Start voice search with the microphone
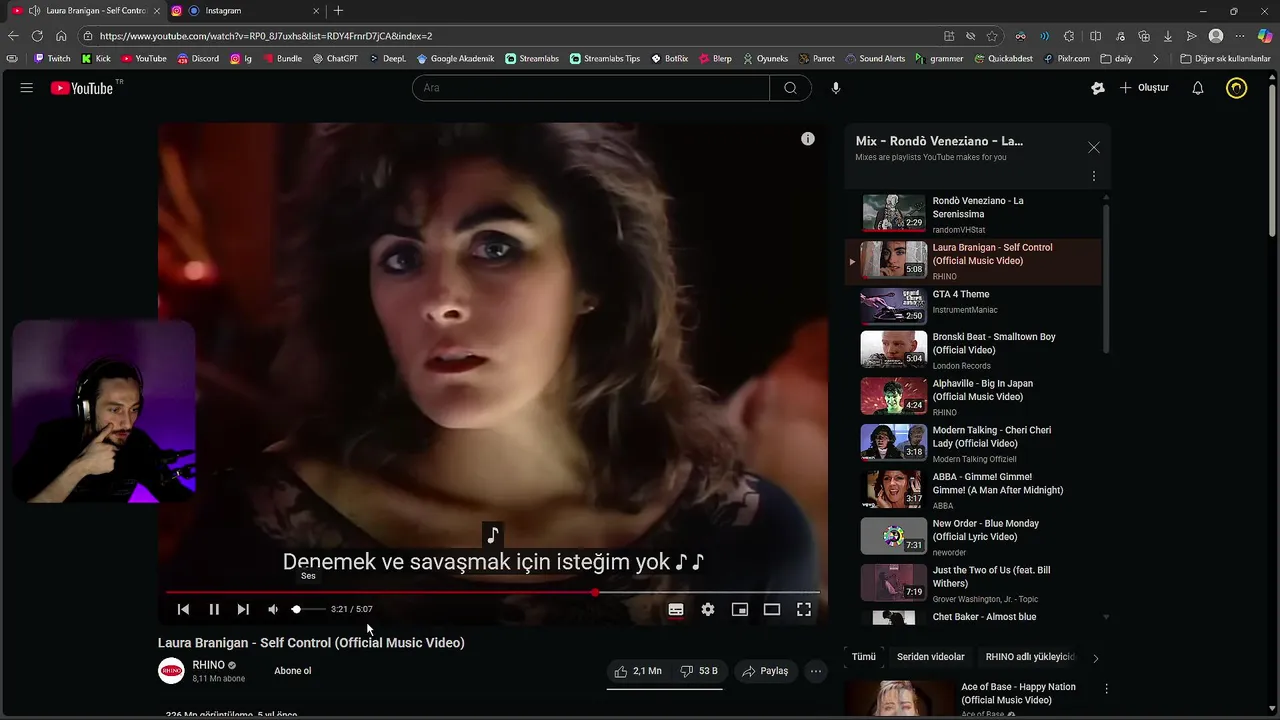Screen dimensions: 1280x720 tap(836, 88)
